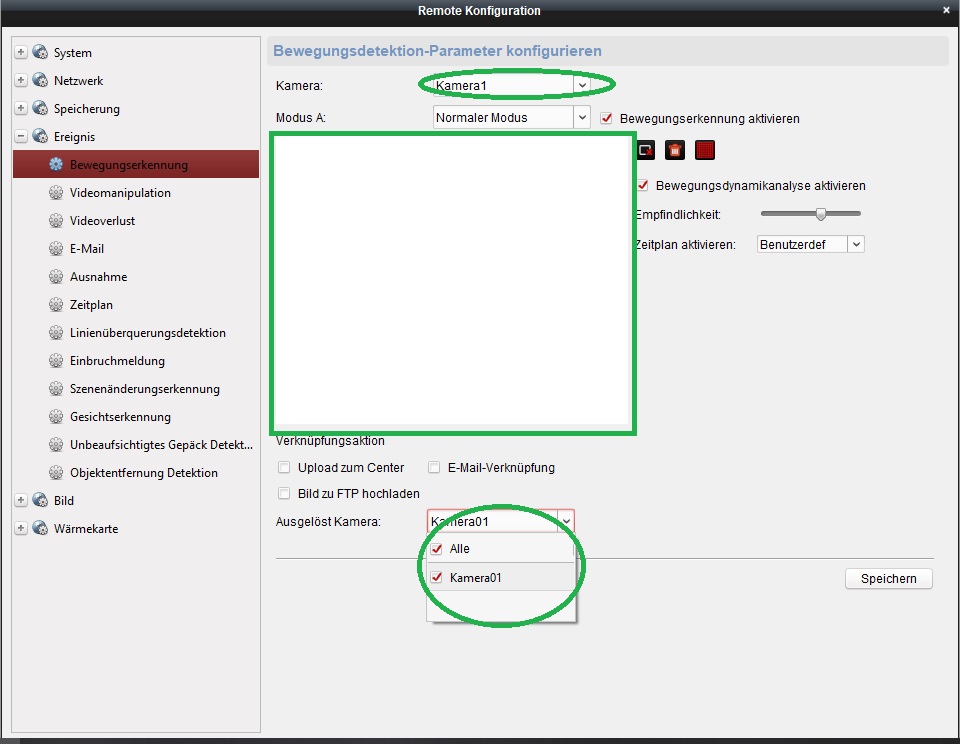Uncheck Bewegungsdynamikanalyse aktivieren
The width and height of the screenshot is (960, 744).
643,186
